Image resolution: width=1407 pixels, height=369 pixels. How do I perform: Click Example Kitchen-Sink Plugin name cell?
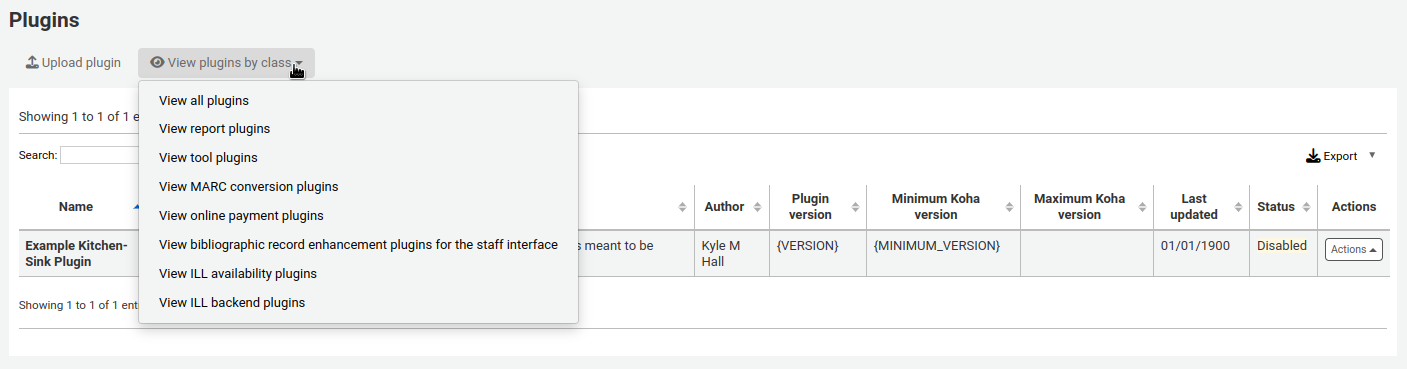tap(79, 253)
